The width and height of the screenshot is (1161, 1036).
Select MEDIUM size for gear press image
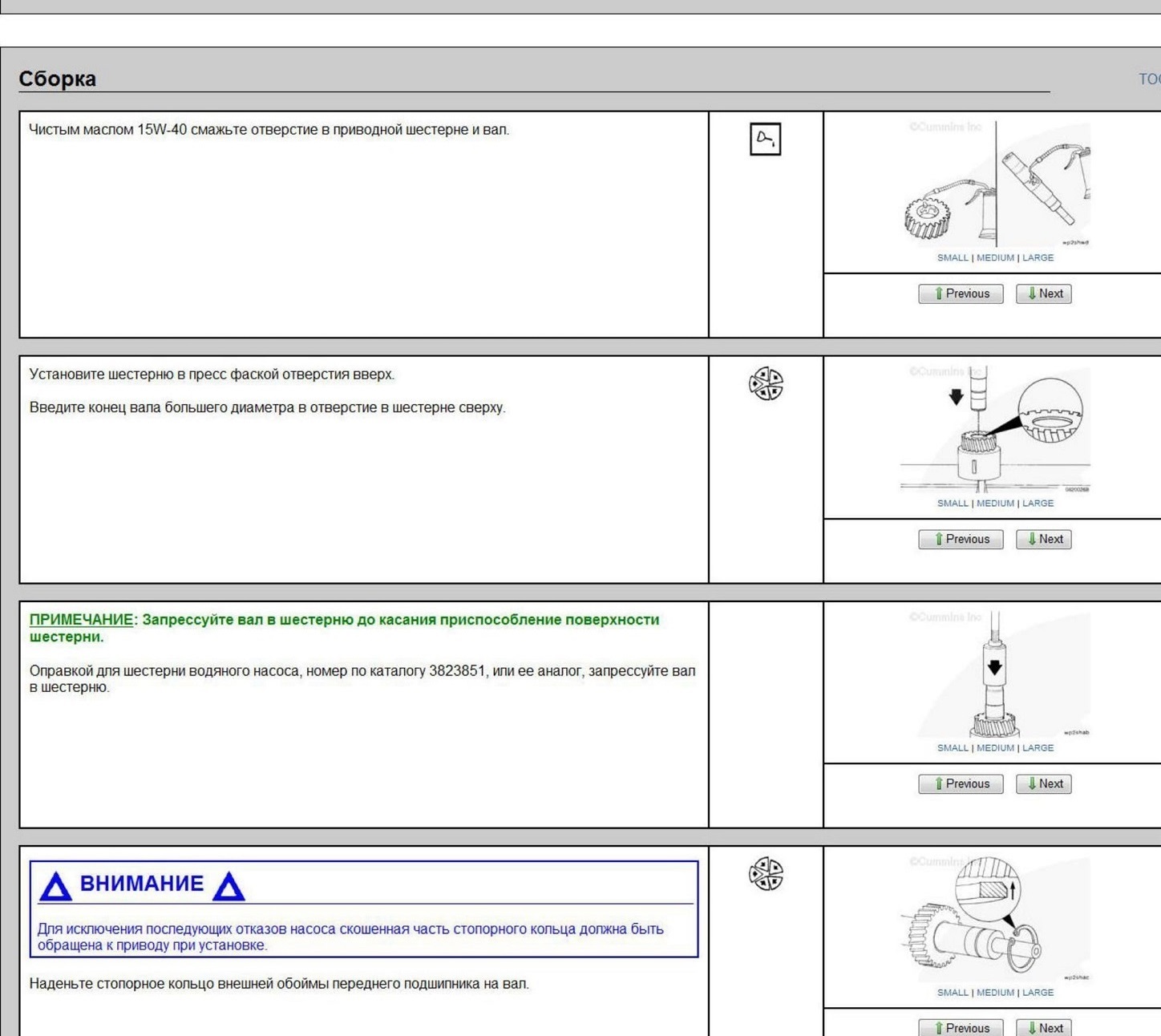[995, 503]
